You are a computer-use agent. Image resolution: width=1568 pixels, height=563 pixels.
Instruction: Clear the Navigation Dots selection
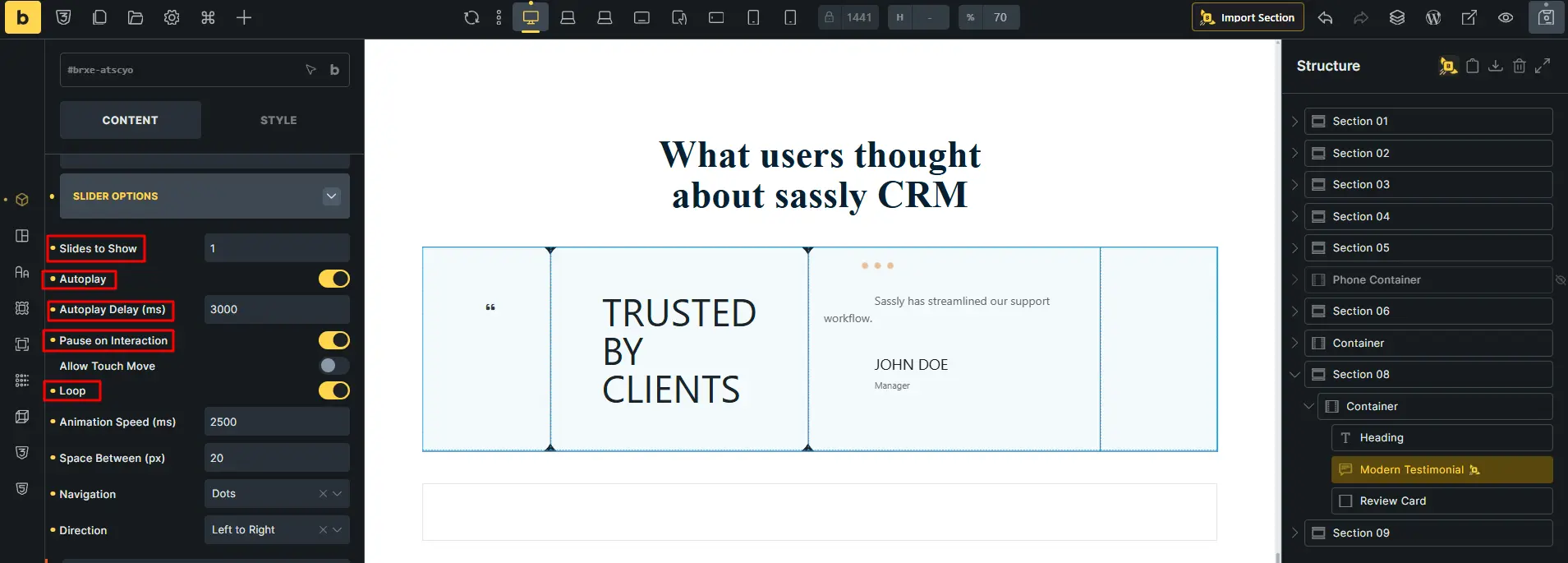(323, 494)
